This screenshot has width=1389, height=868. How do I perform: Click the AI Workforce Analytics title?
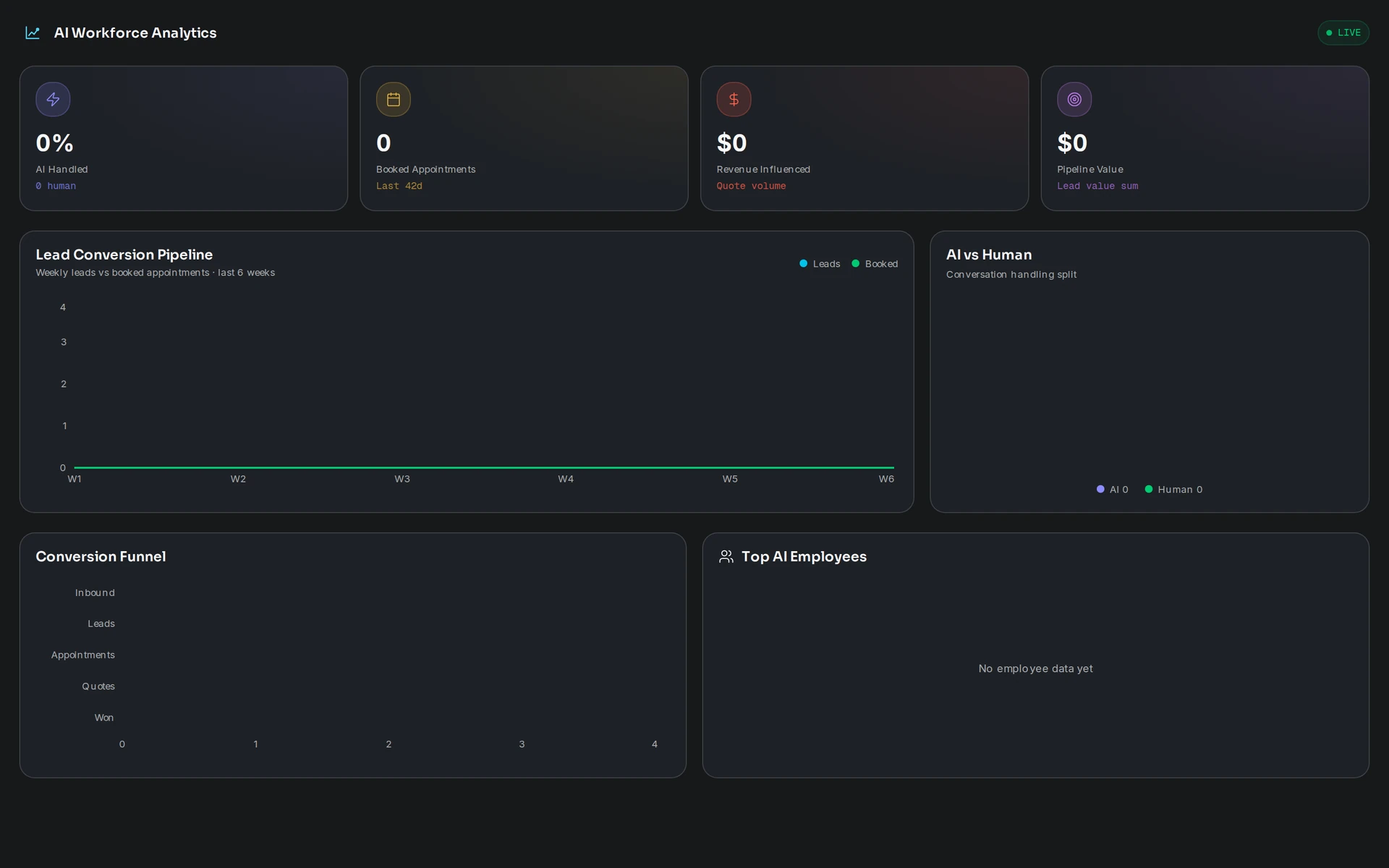pos(135,33)
